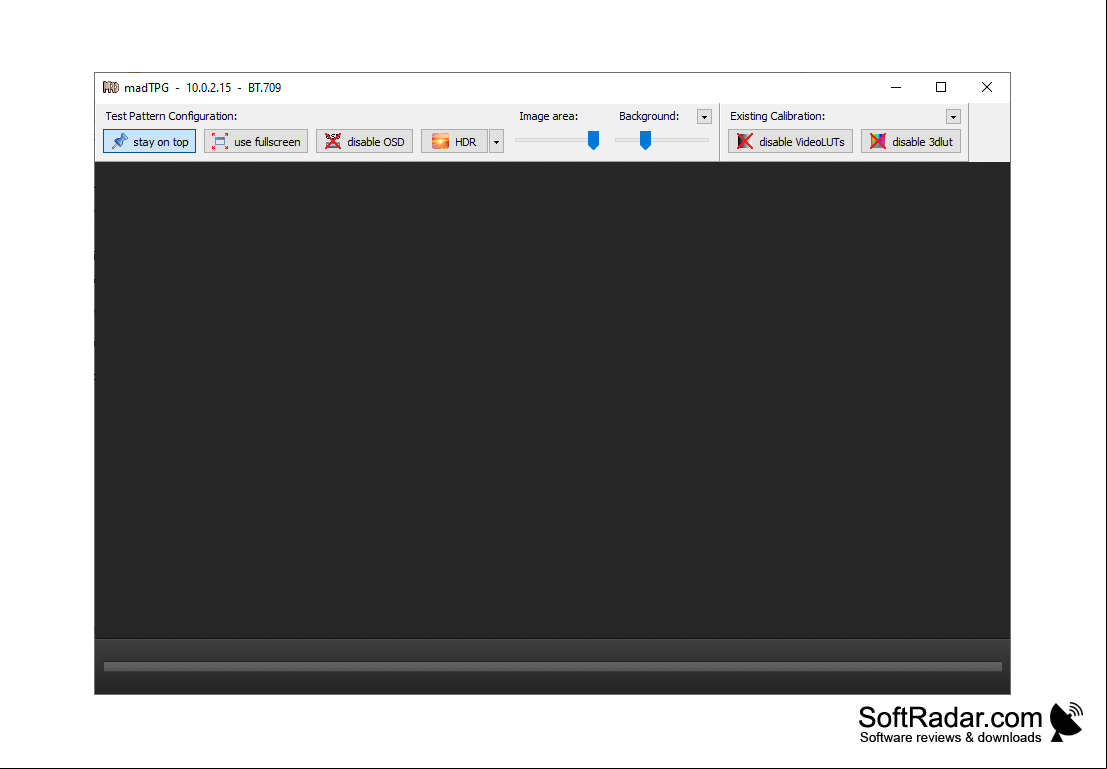Close the madTPG window

tap(987, 88)
